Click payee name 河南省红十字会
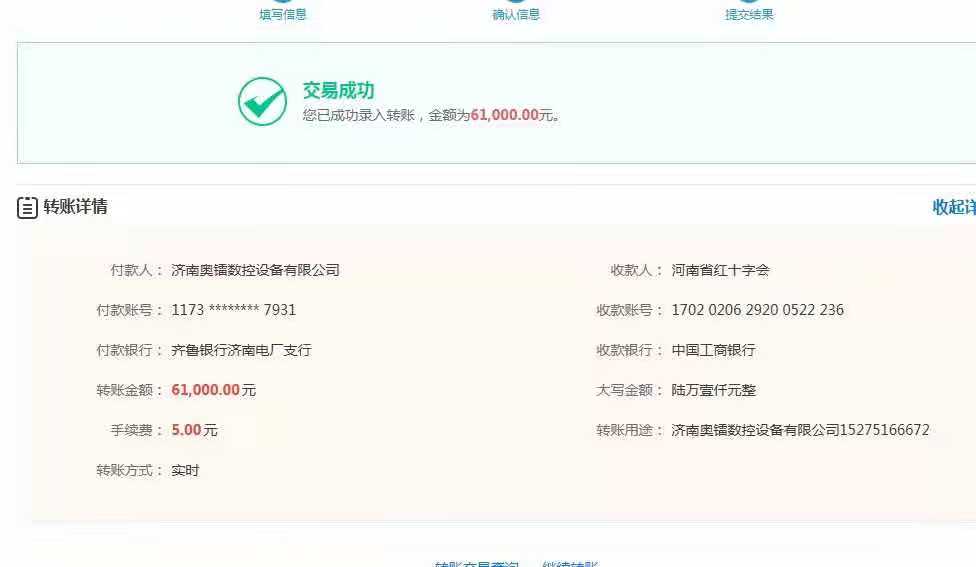Image resolution: width=976 pixels, height=567 pixels. pos(720,270)
